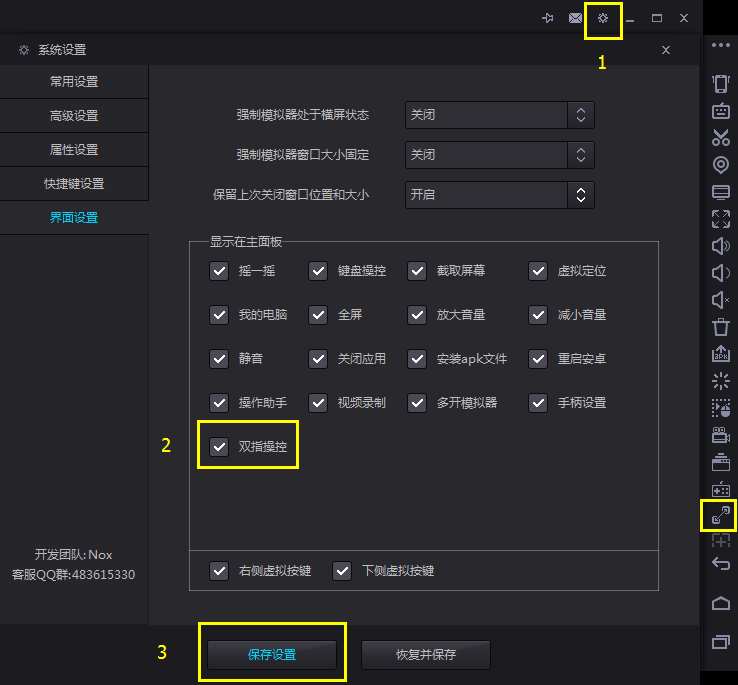Toggle the 视频录制 checkbox

318,403
